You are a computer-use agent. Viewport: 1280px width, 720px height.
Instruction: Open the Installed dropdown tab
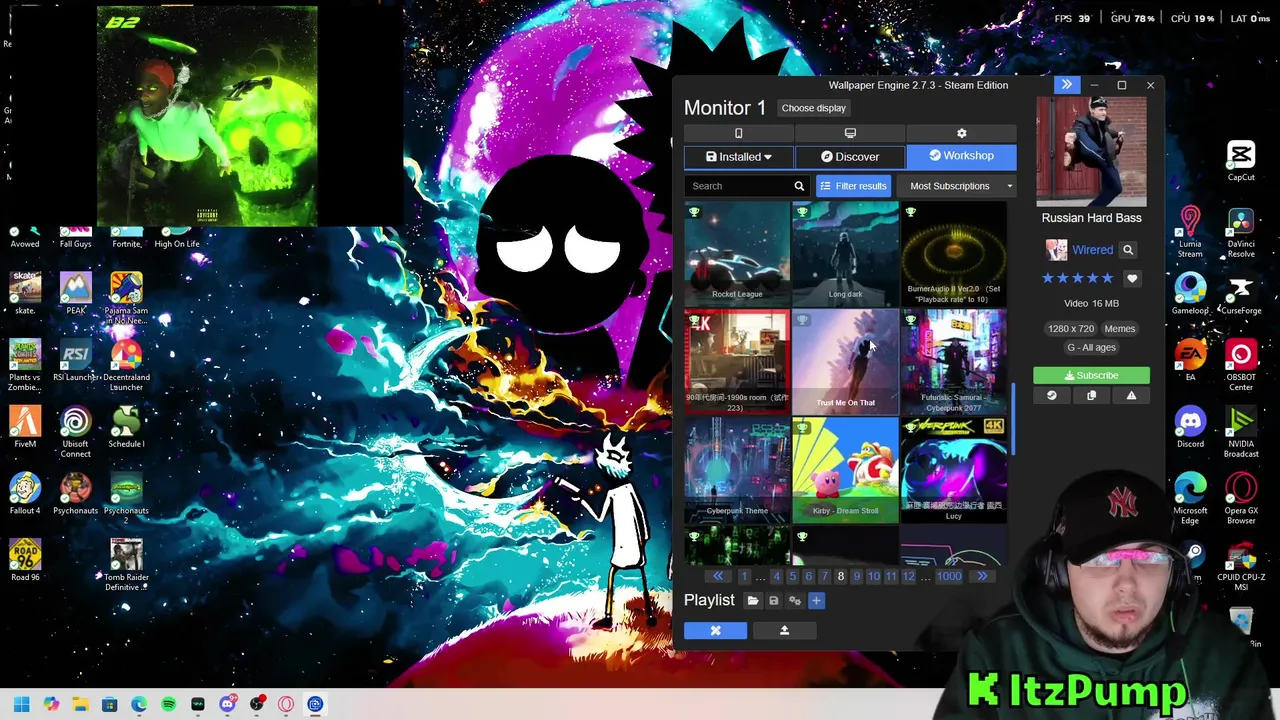(x=738, y=157)
